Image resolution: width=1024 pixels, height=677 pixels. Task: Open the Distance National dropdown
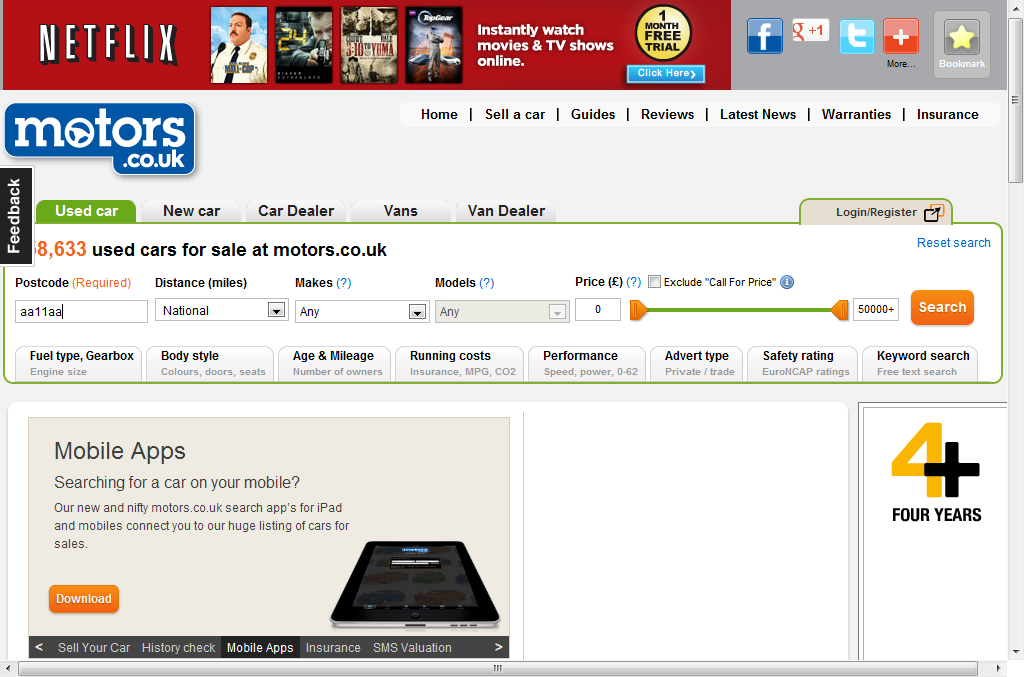pyautogui.click(x=221, y=310)
